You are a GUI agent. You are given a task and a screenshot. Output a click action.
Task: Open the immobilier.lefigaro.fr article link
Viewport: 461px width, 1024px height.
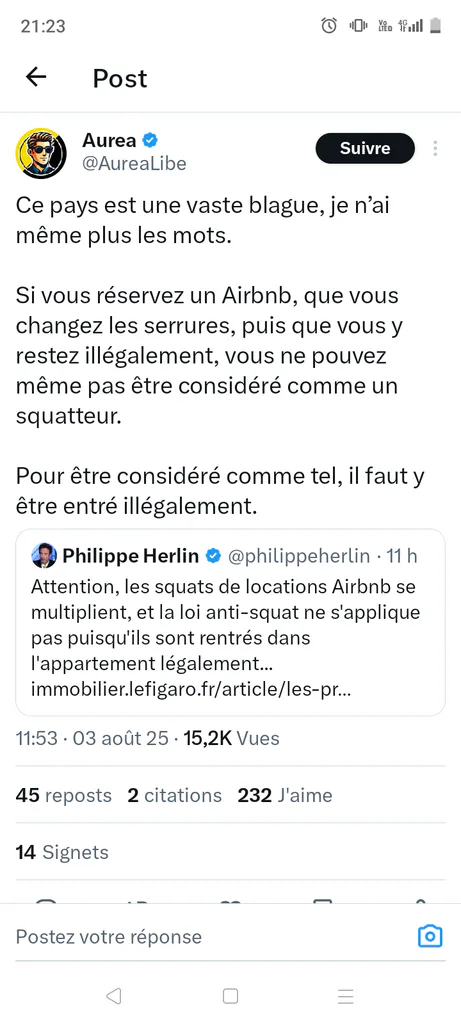[191, 690]
